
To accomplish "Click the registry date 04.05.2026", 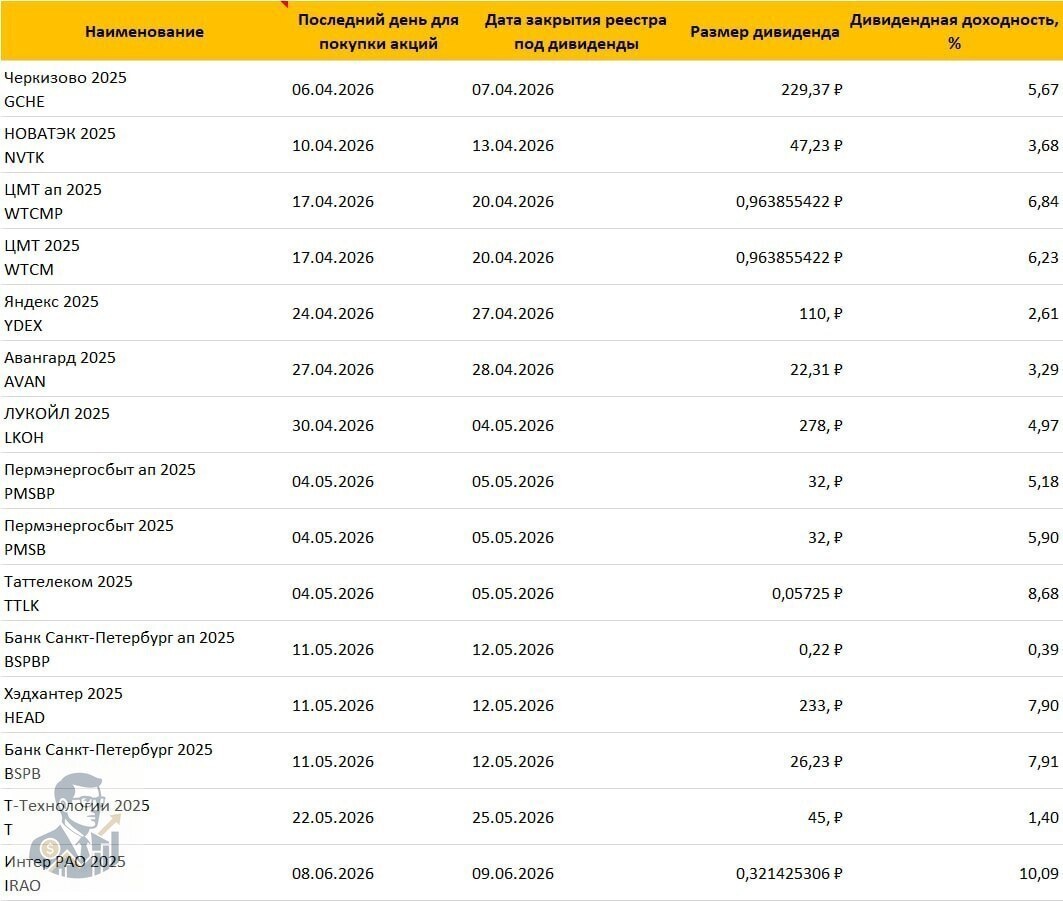I will pyautogui.click(x=513, y=426).
